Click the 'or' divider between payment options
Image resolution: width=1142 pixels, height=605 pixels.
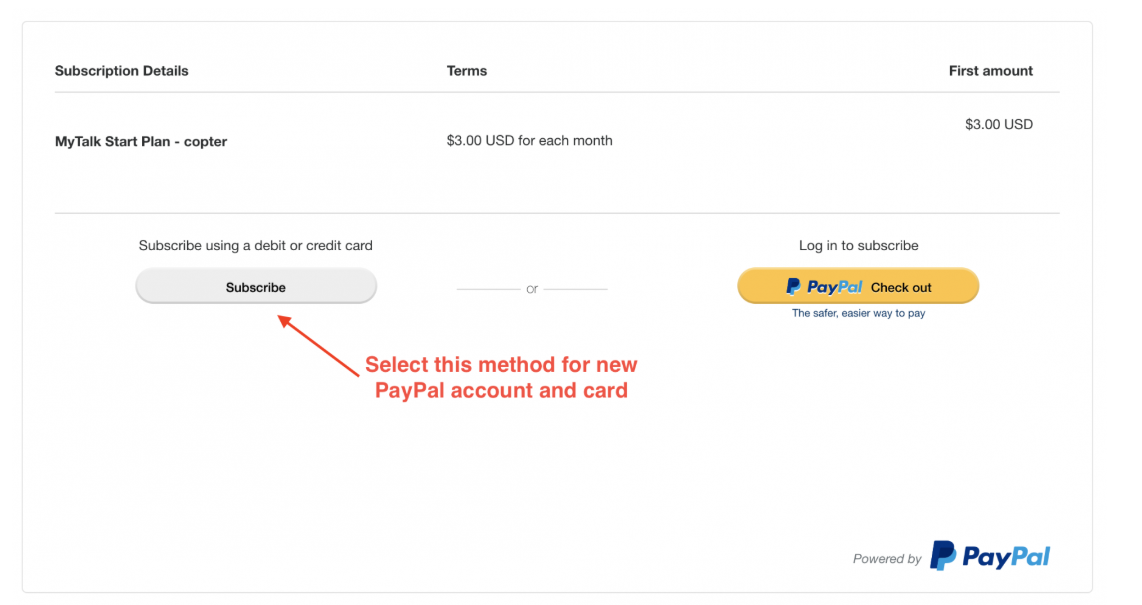click(532, 288)
